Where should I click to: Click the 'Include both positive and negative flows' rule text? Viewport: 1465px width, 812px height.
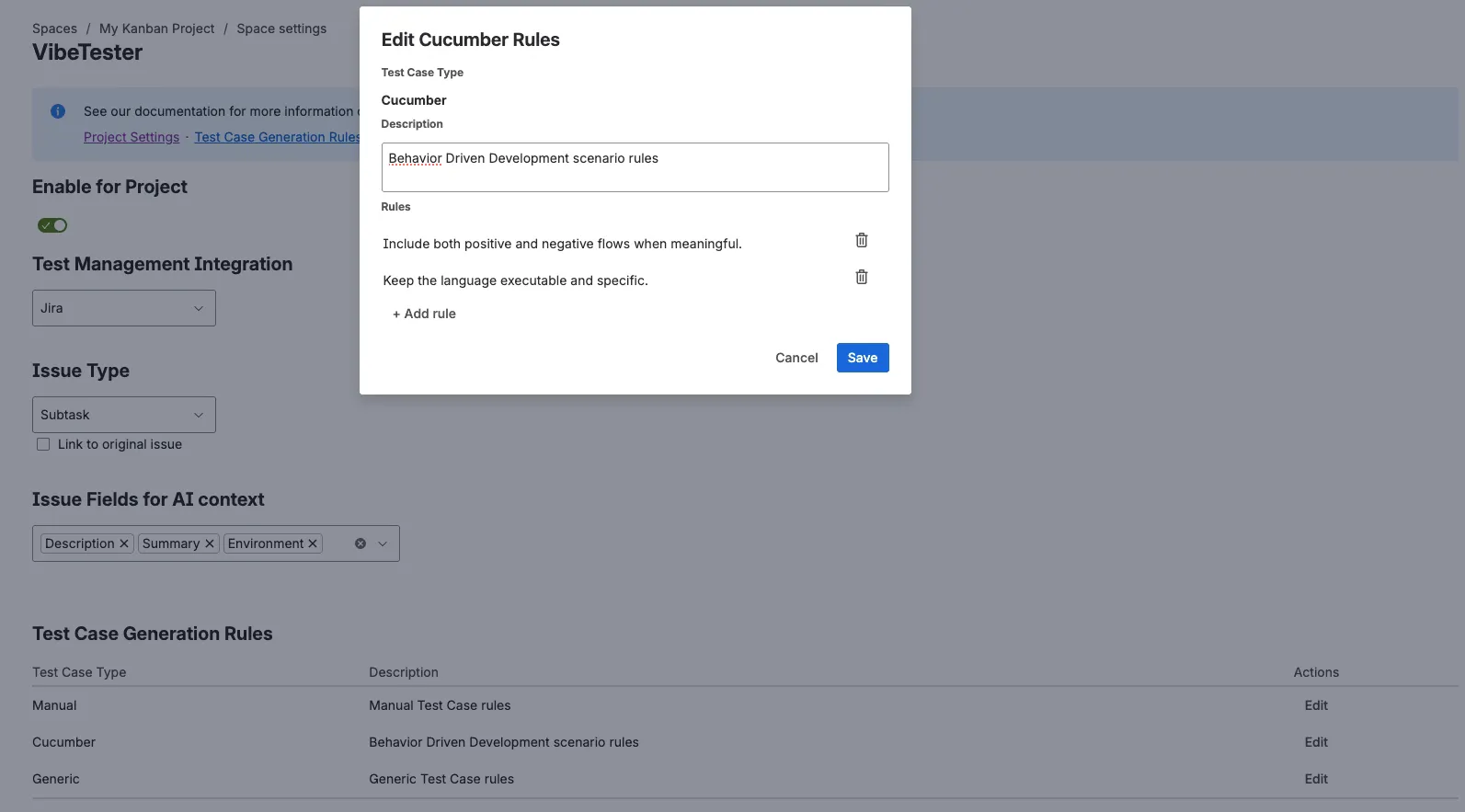[x=562, y=244]
